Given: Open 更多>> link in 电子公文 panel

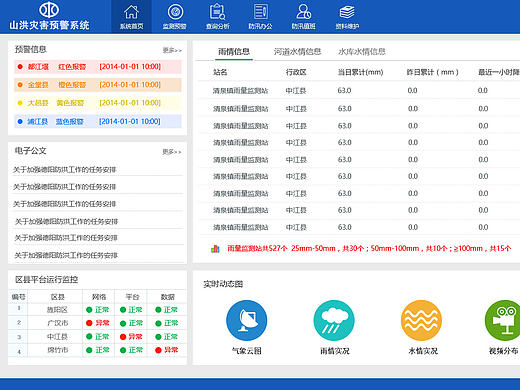Looking at the screenshot, I should pyautogui.click(x=172, y=152).
